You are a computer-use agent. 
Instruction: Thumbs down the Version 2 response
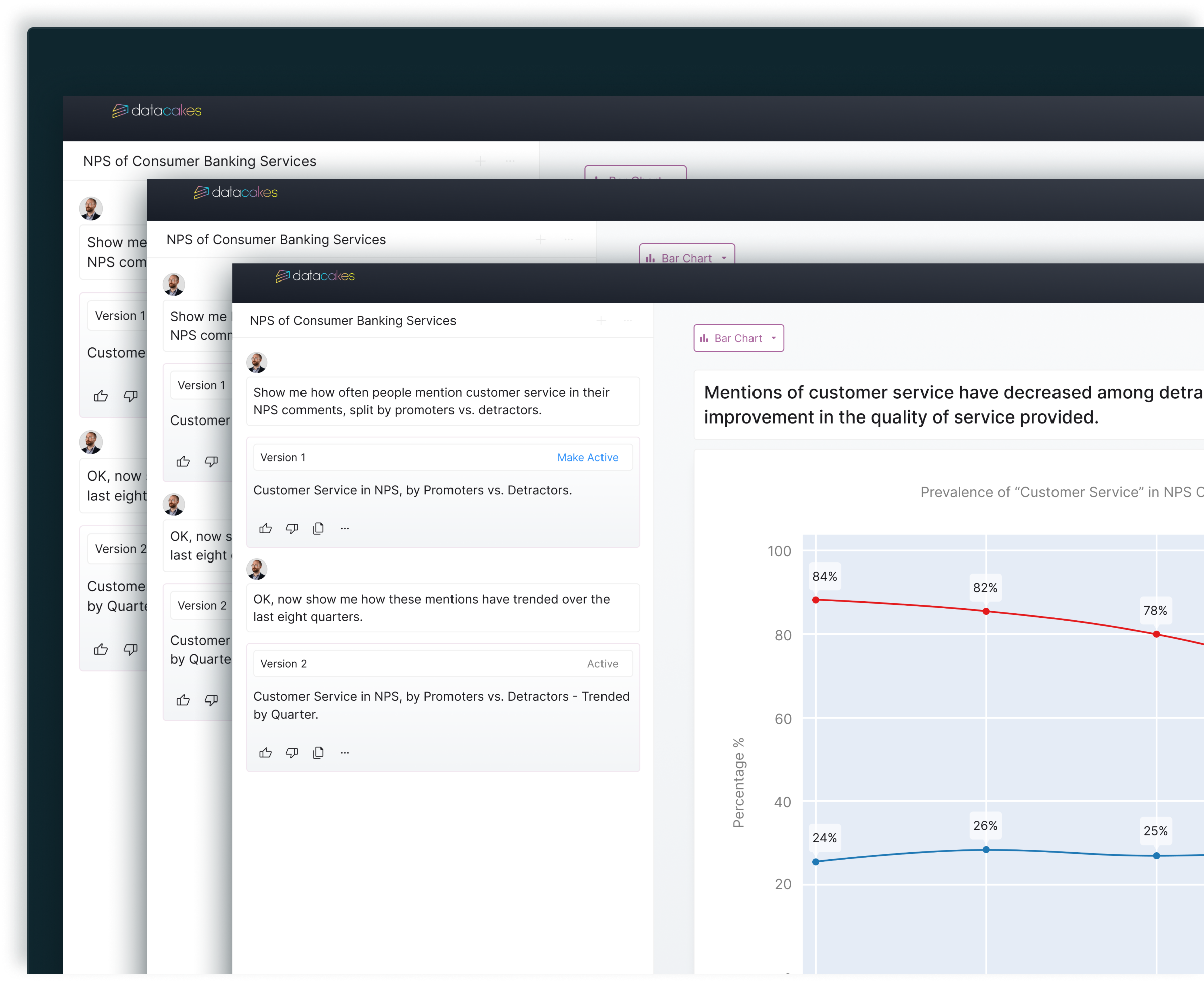pos(292,753)
